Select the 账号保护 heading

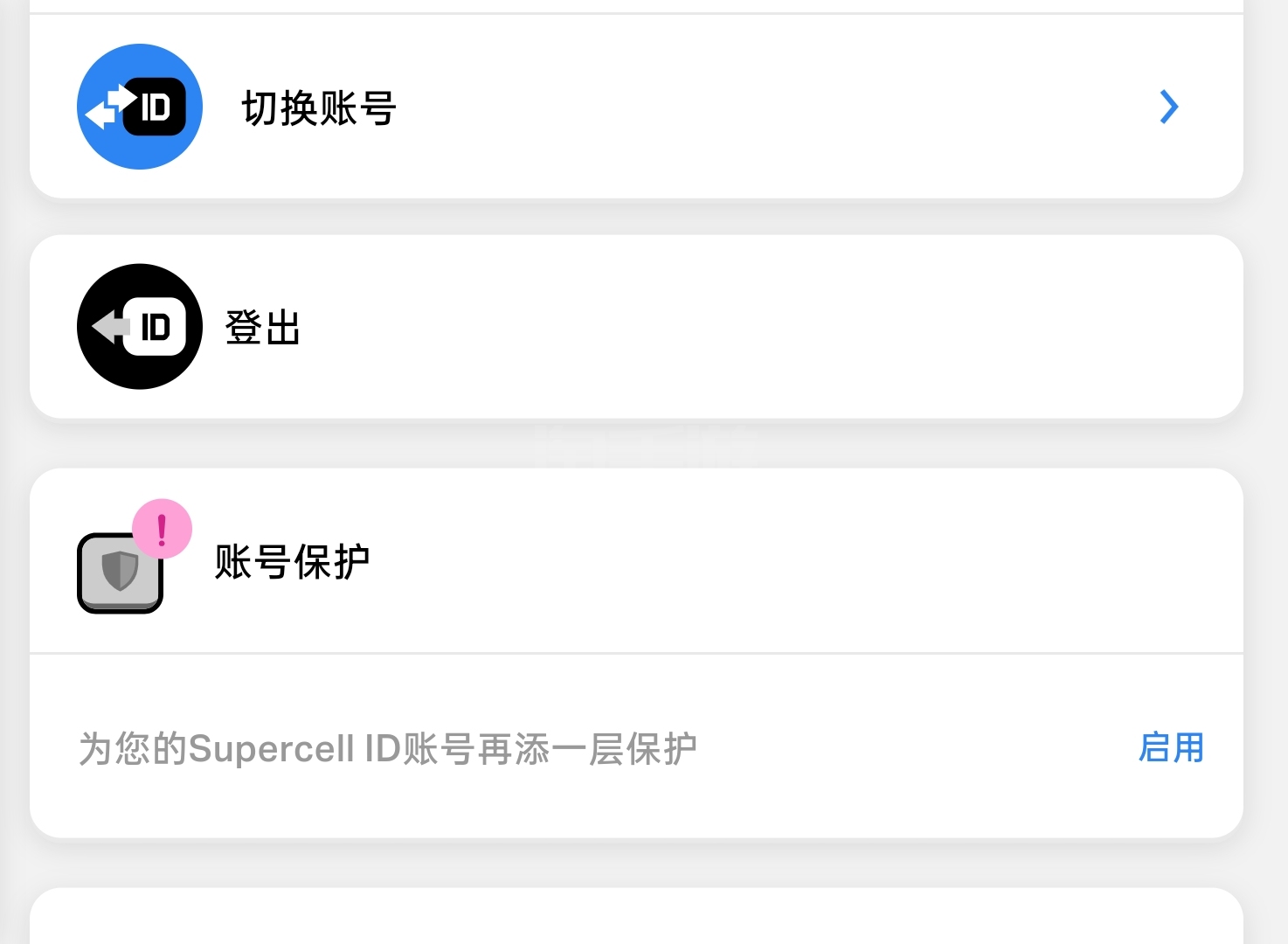pos(293,561)
